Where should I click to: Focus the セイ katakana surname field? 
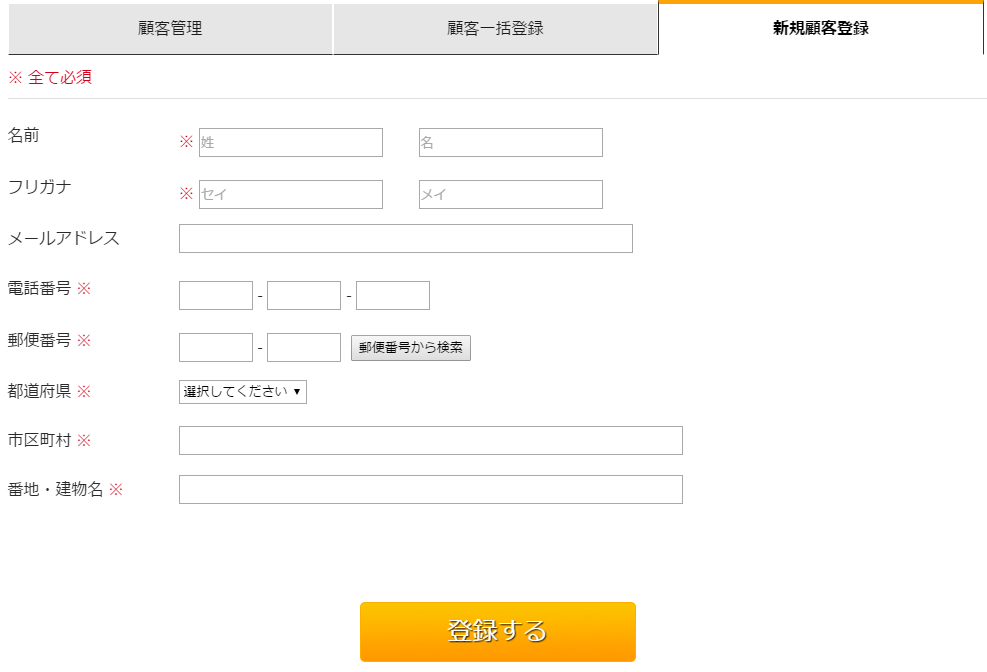(x=290, y=194)
